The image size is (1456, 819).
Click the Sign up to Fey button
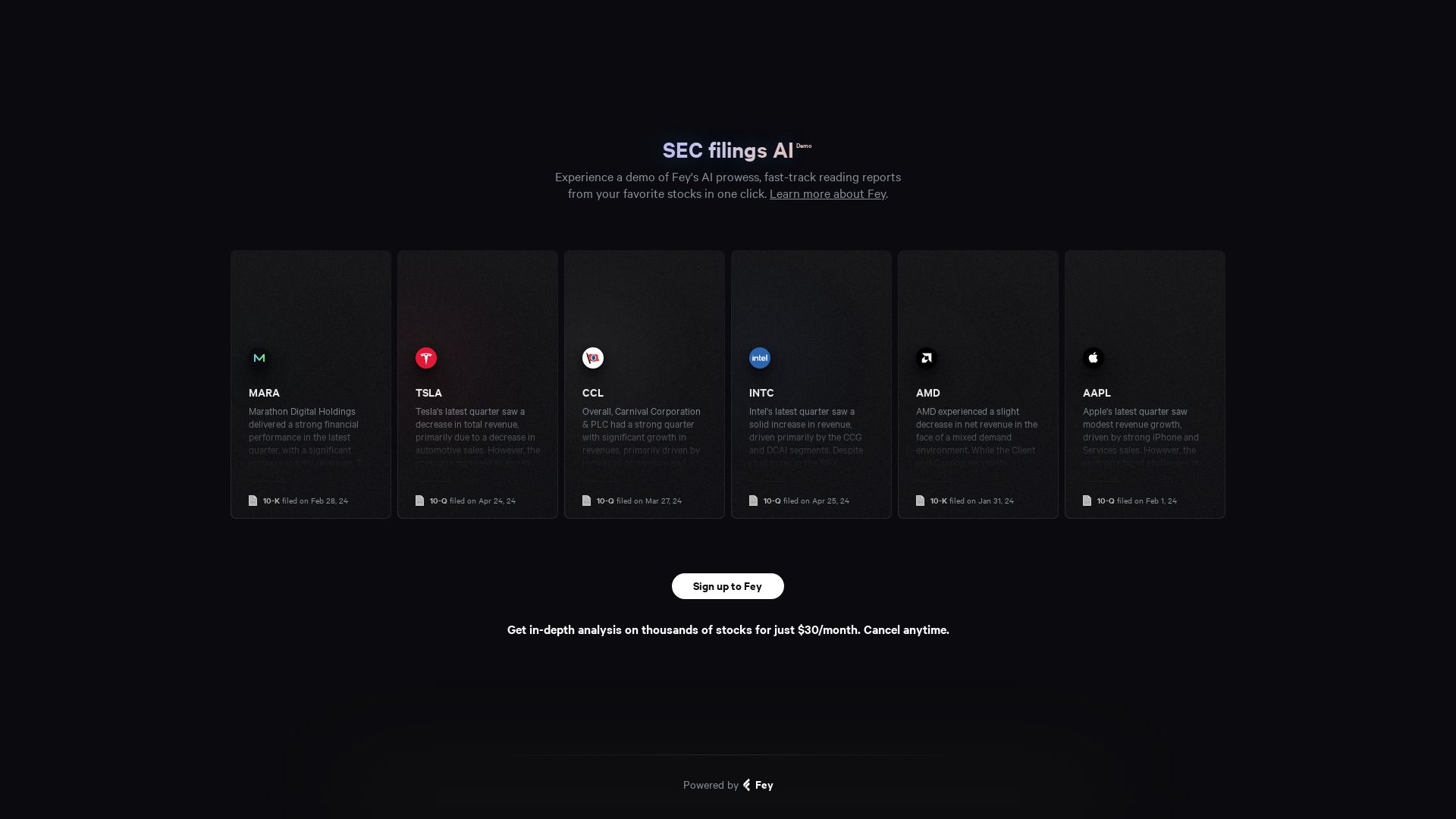click(x=728, y=586)
